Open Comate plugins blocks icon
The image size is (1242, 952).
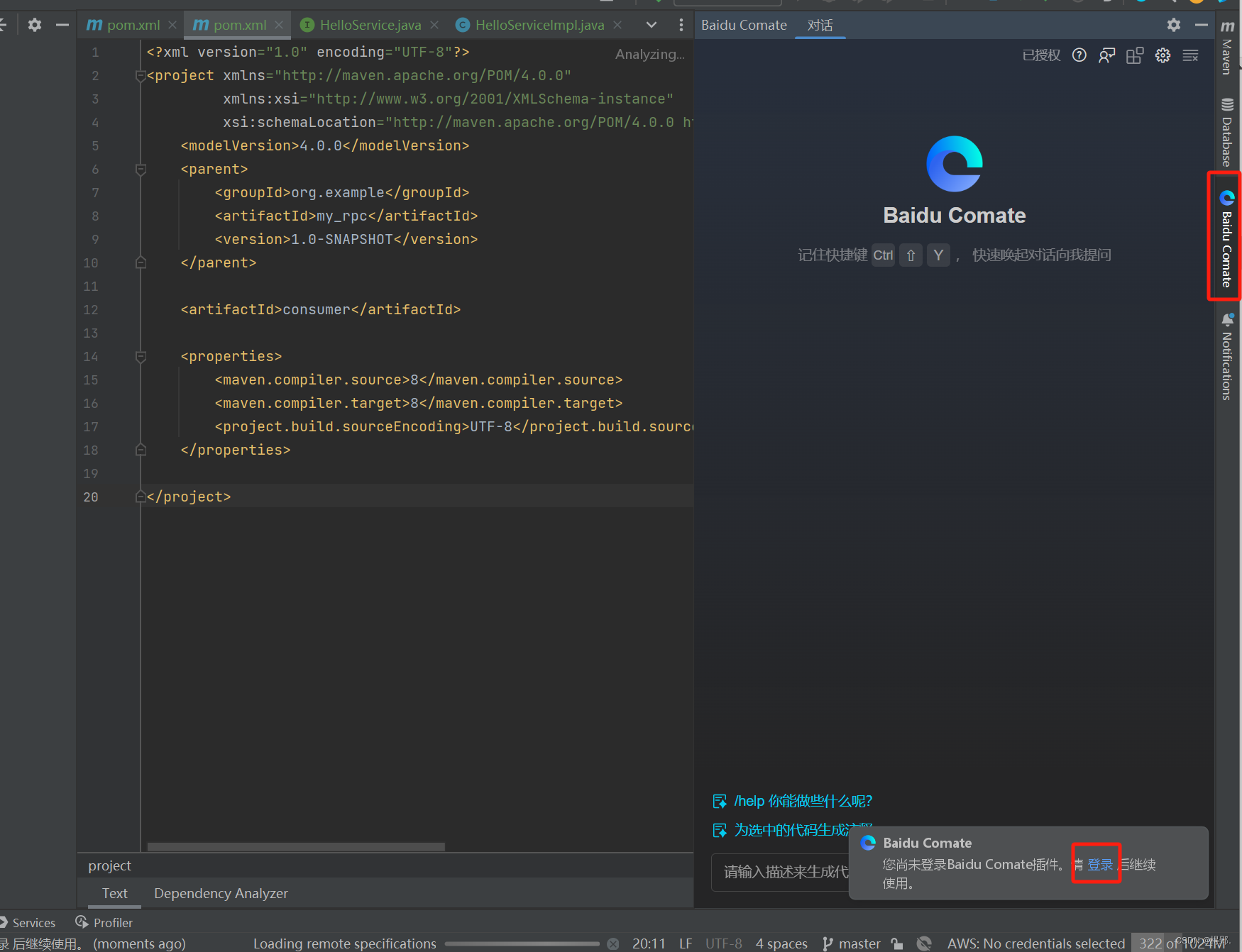pos(1135,55)
